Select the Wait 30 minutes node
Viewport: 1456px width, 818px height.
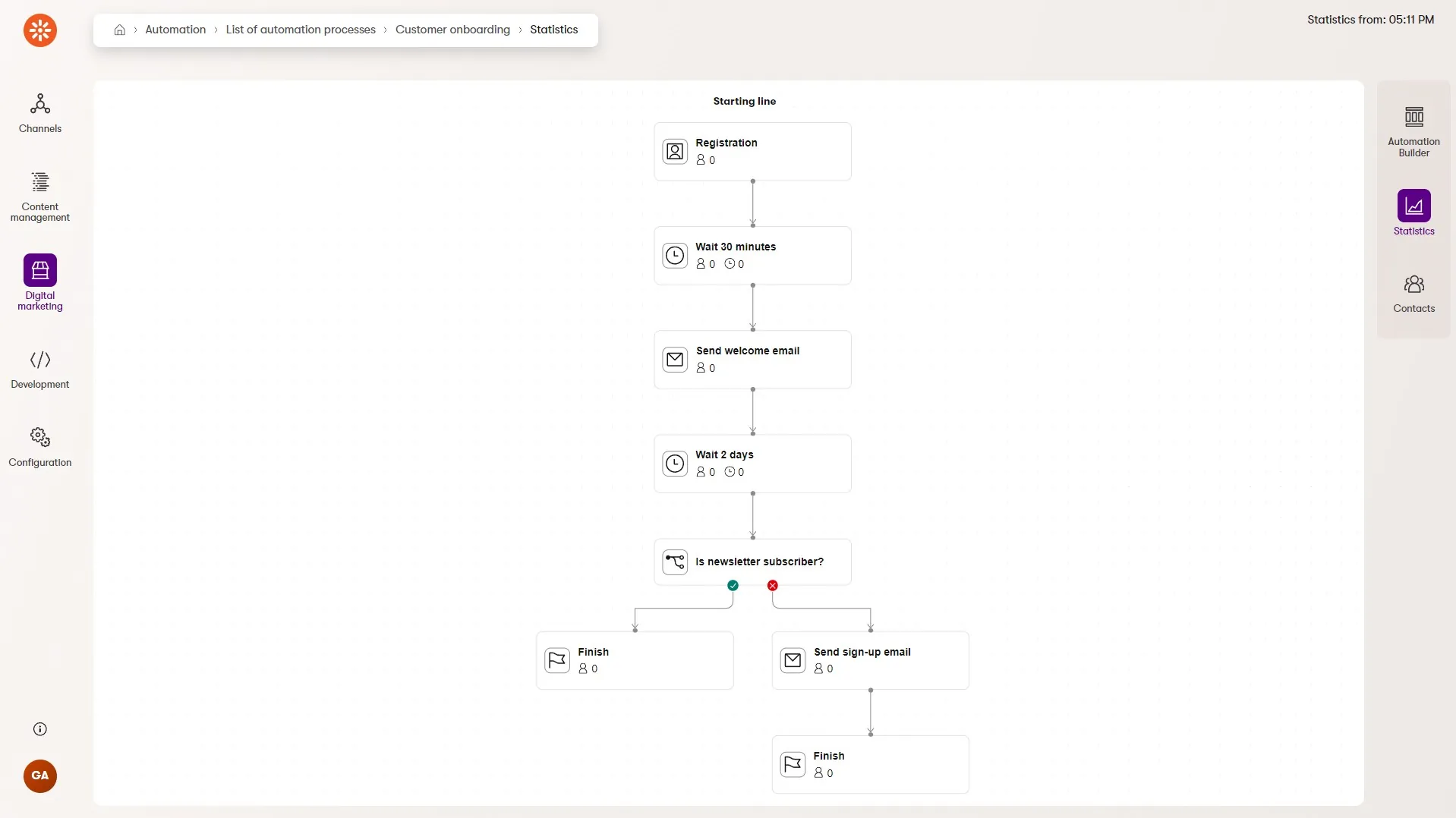click(x=752, y=256)
